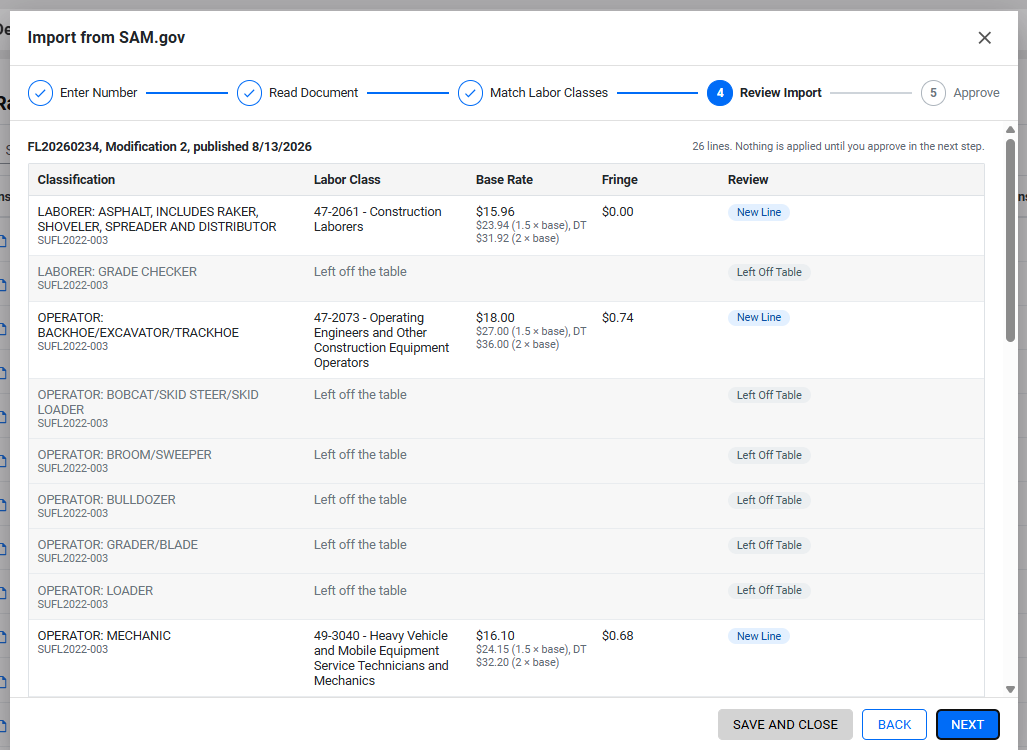Click the $16.10 base rate
The image size is (1027, 750).
pos(495,635)
